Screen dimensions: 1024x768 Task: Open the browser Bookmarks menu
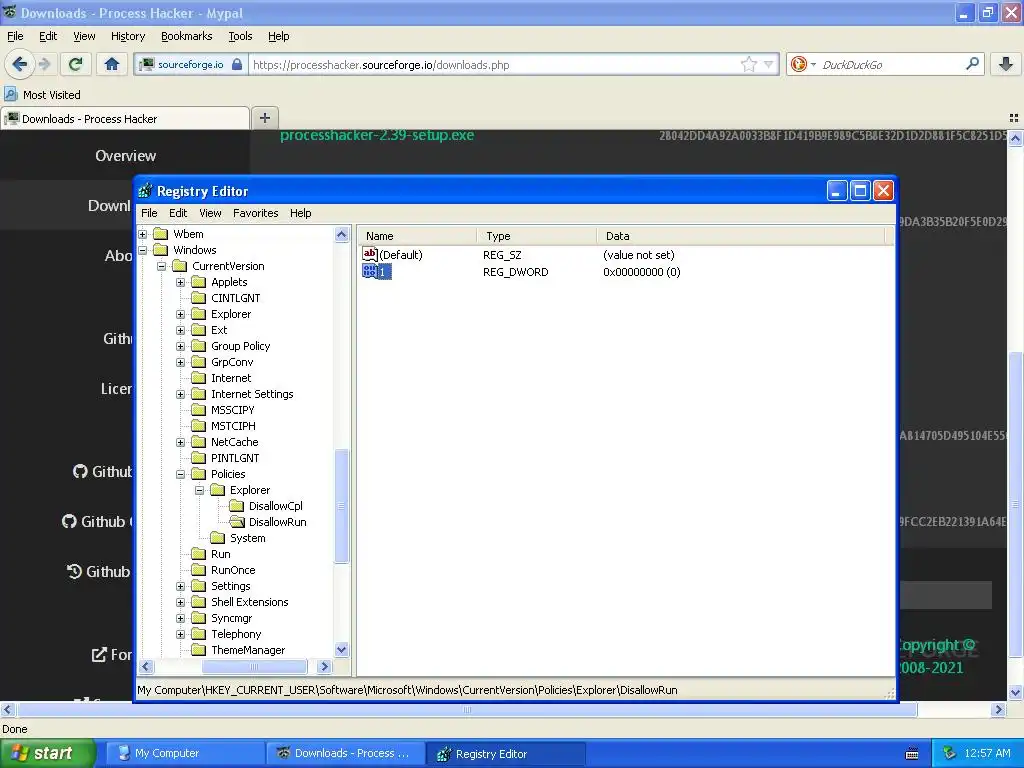[187, 36]
